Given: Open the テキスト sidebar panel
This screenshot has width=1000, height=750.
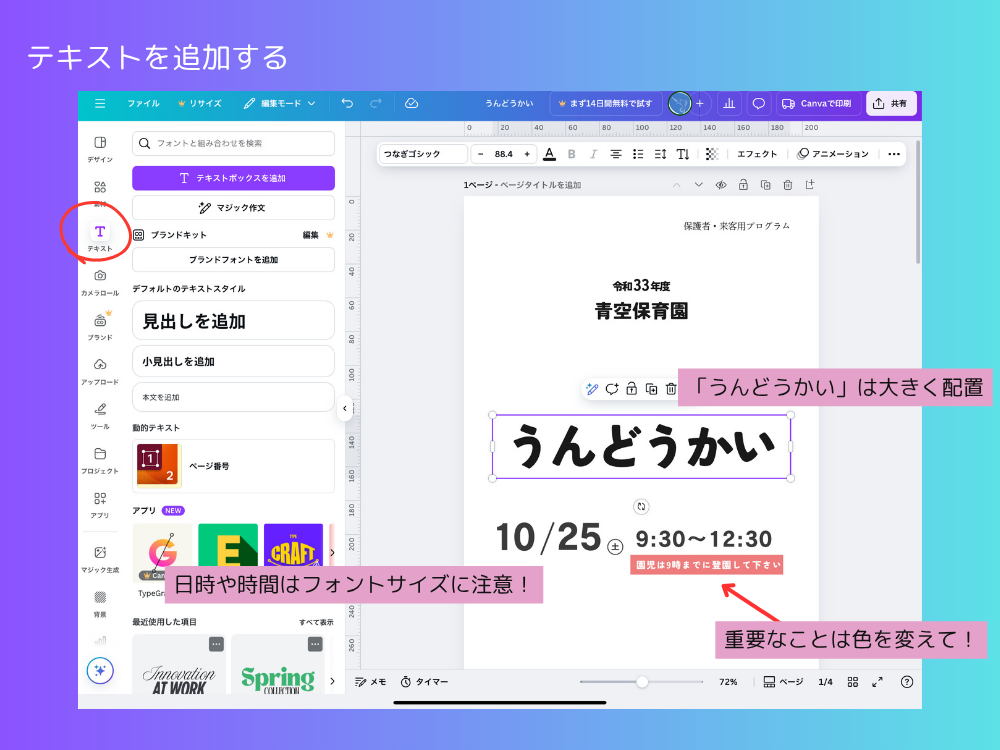Looking at the screenshot, I should (100, 237).
